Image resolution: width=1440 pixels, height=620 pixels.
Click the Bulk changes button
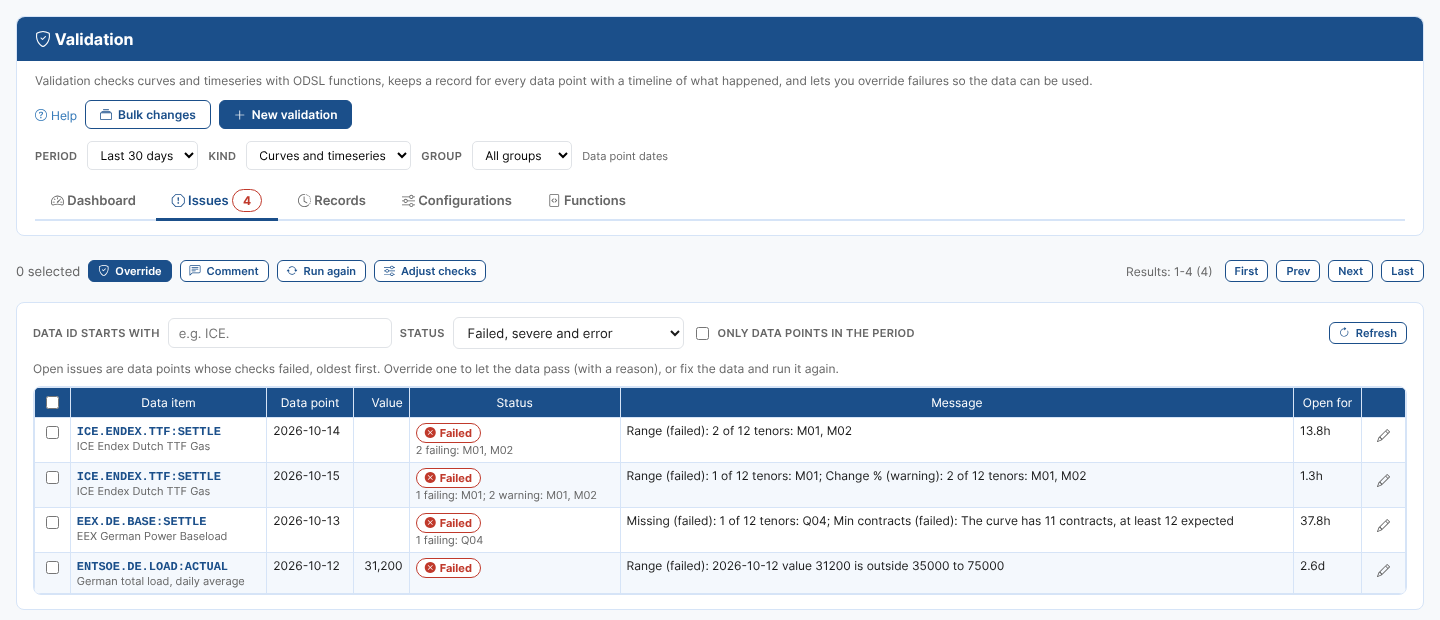click(x=148, y=115)
